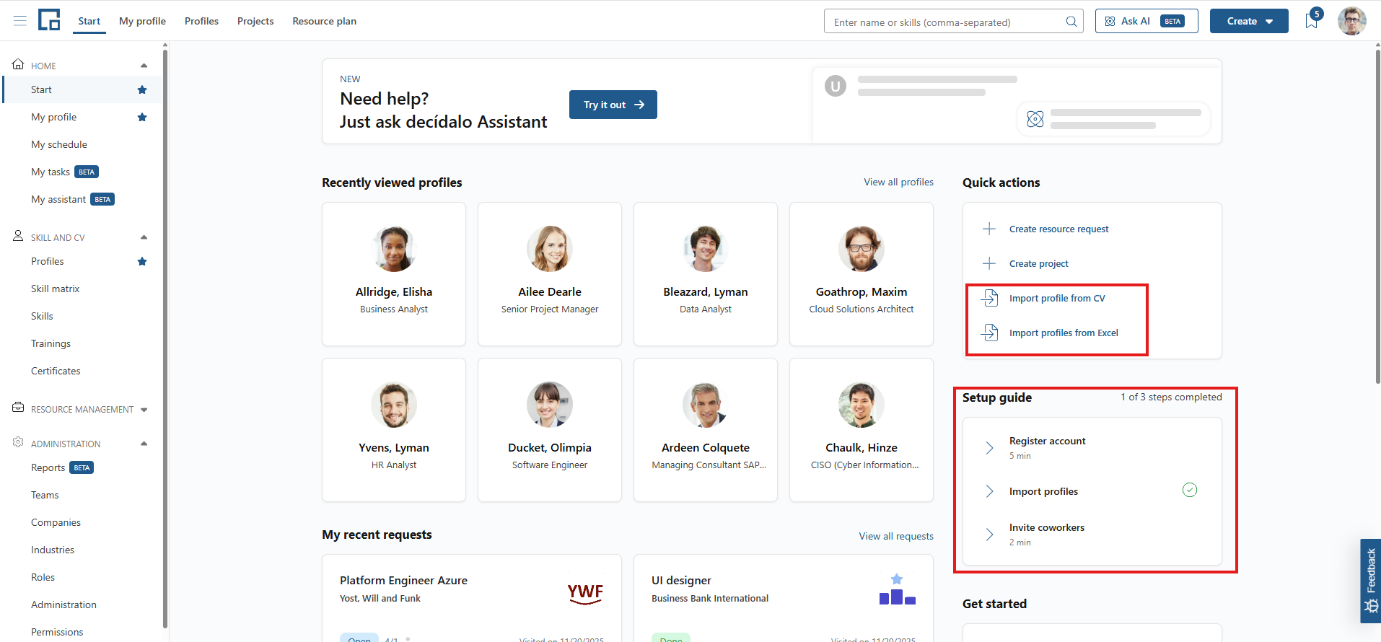Follow the View all requests link

click(896, 536)
